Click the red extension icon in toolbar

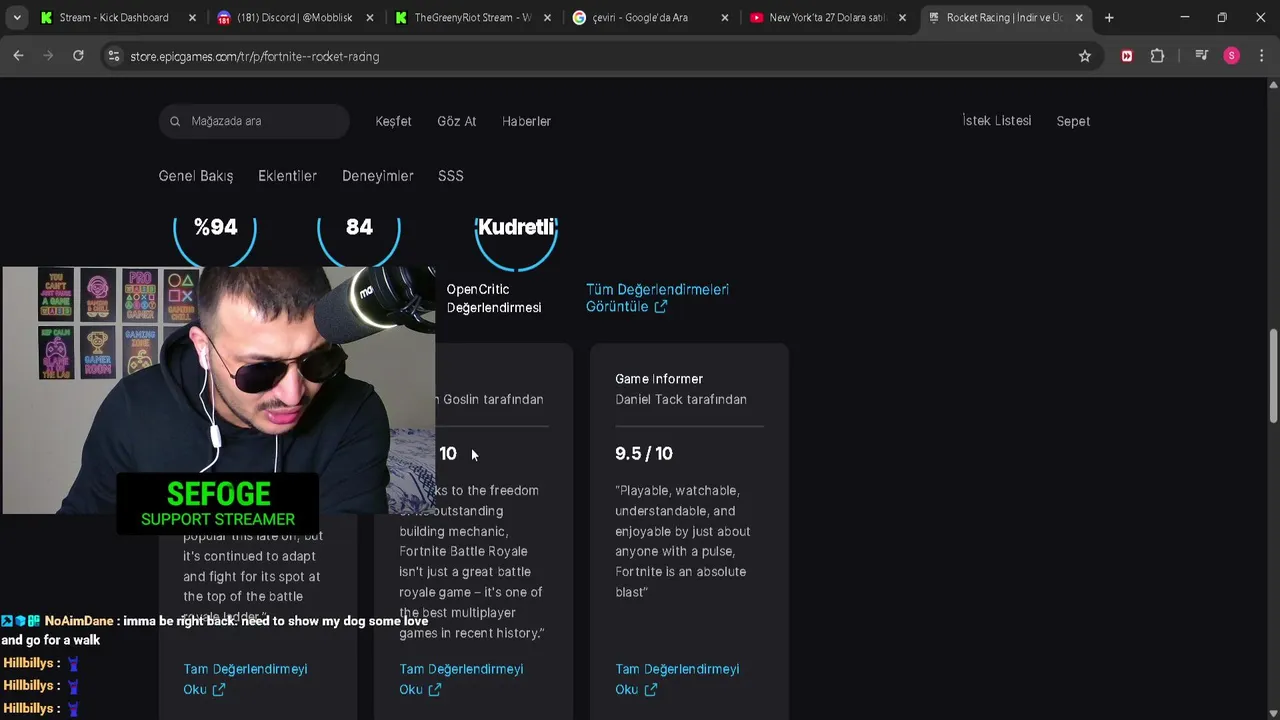click(1127, 56)
